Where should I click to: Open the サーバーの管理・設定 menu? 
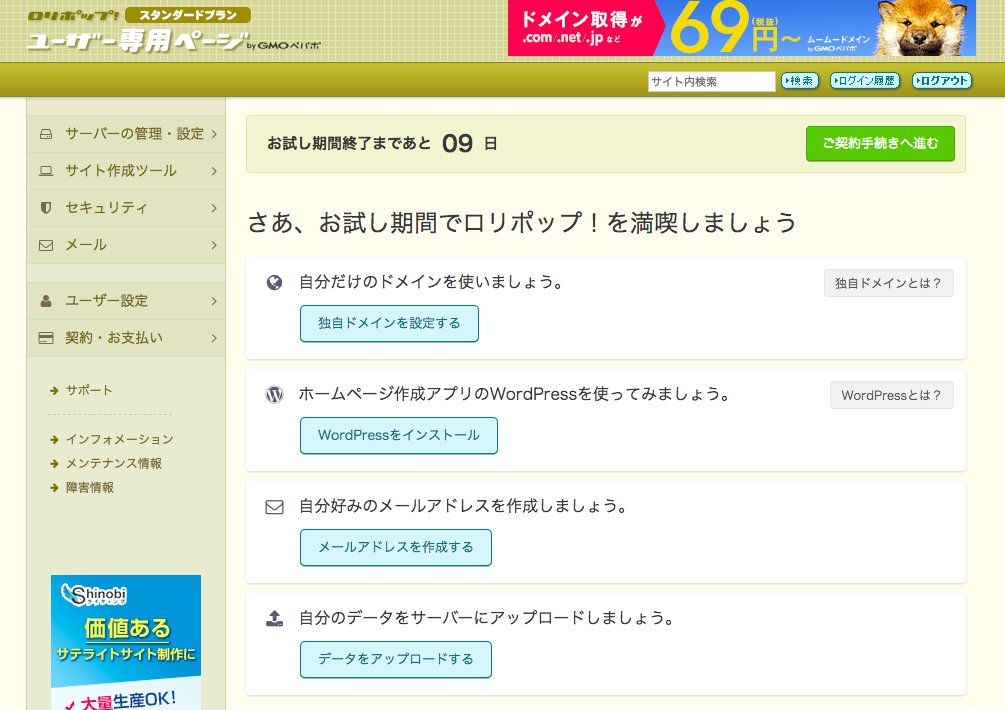(x=126, y=134)
